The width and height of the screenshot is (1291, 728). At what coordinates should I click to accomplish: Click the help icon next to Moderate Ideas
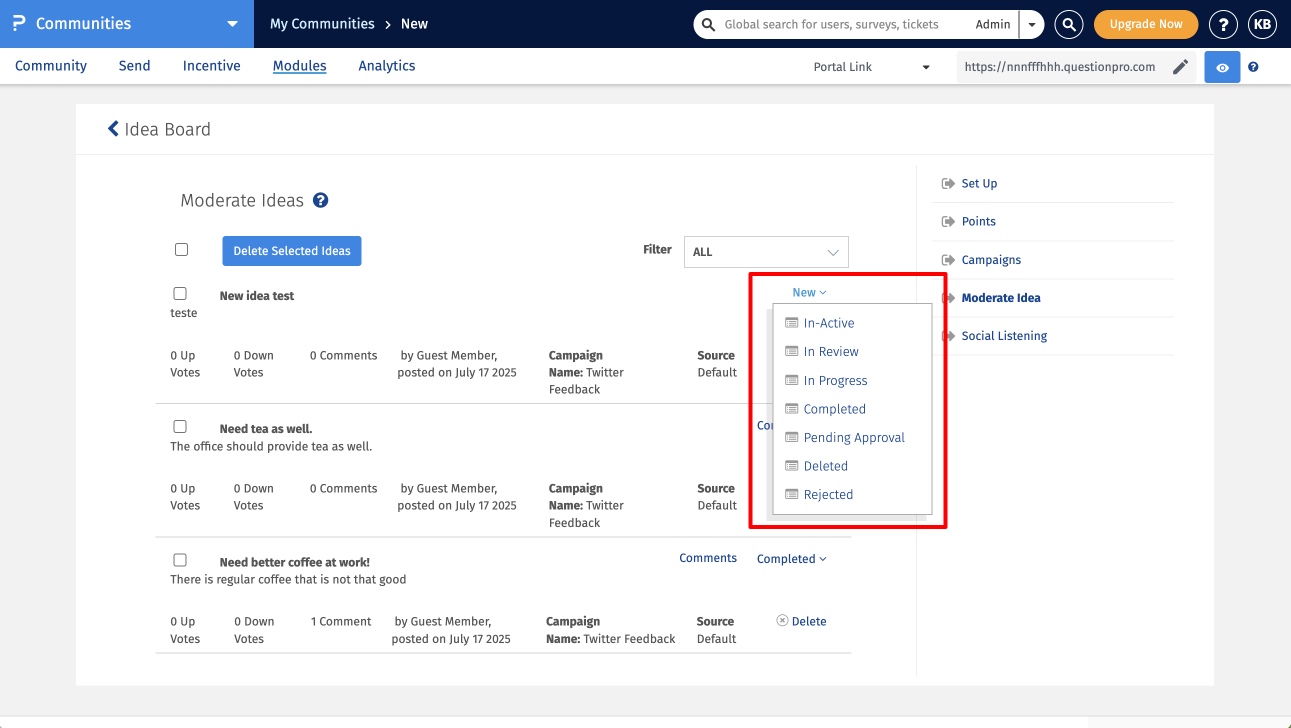coord(321,200)
